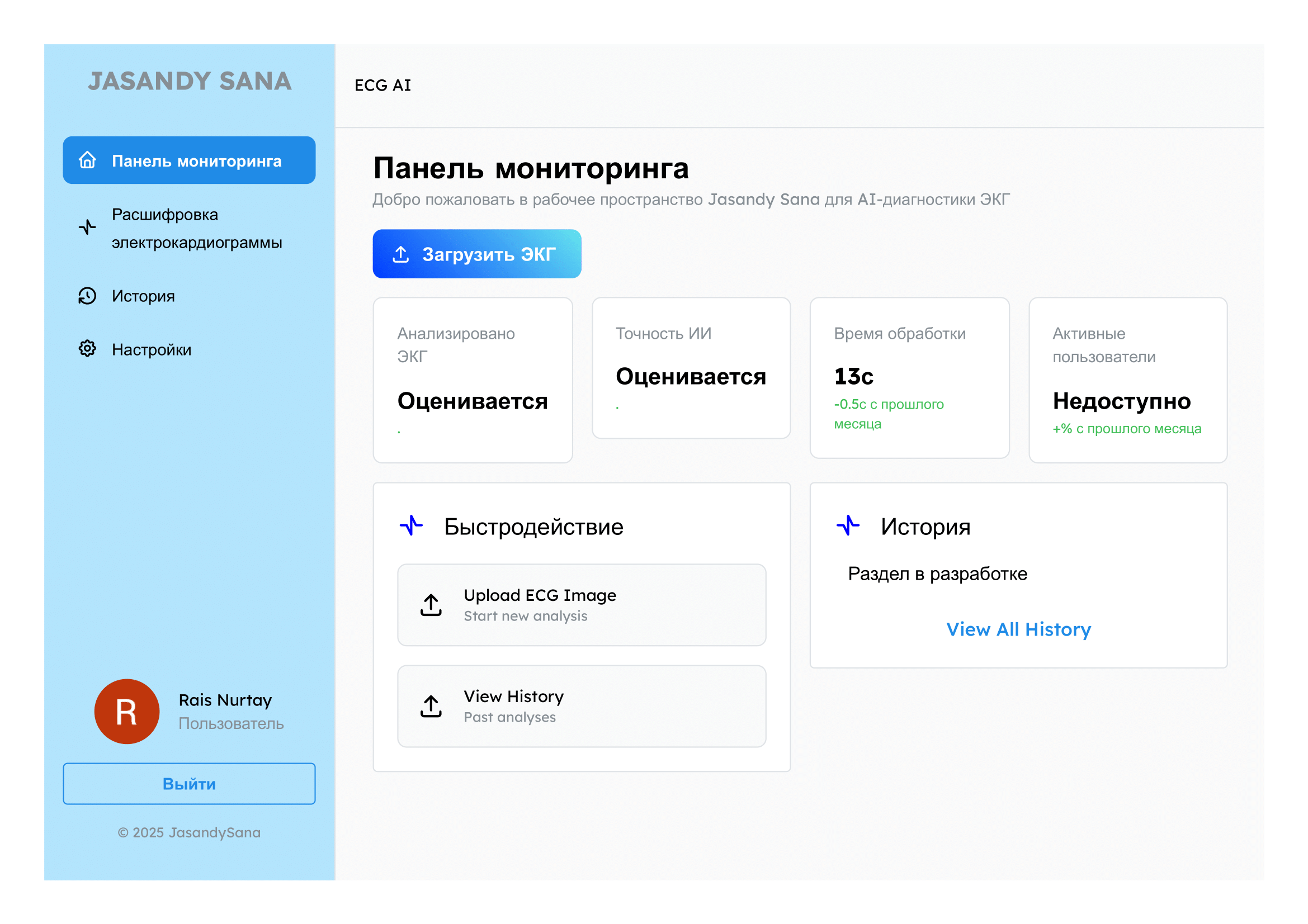The image size is (1308, 924).
Task: Click upload icon in Upload ECG Image
Action: (431, 605)
